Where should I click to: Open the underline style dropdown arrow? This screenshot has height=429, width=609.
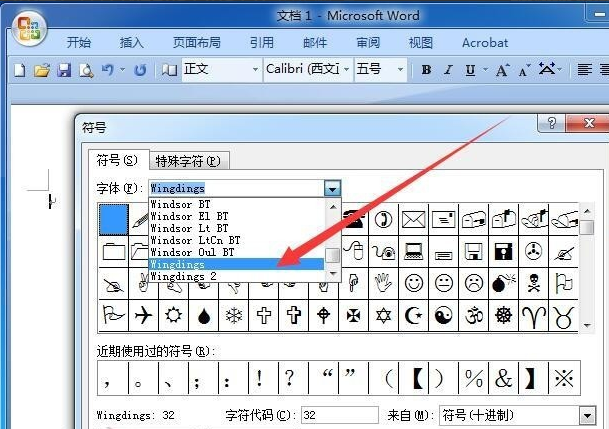tap(485, 70)
